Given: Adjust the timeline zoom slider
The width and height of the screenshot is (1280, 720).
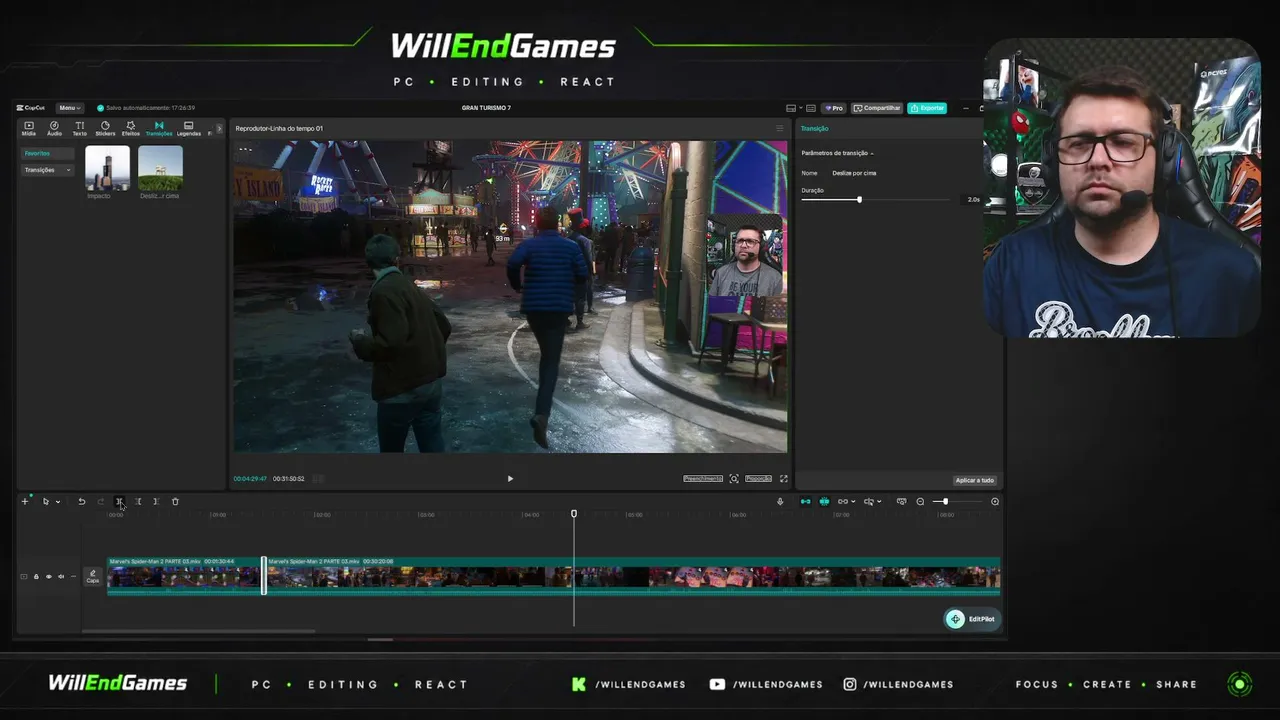Looking at the screenshot, I should coord(945,501).
